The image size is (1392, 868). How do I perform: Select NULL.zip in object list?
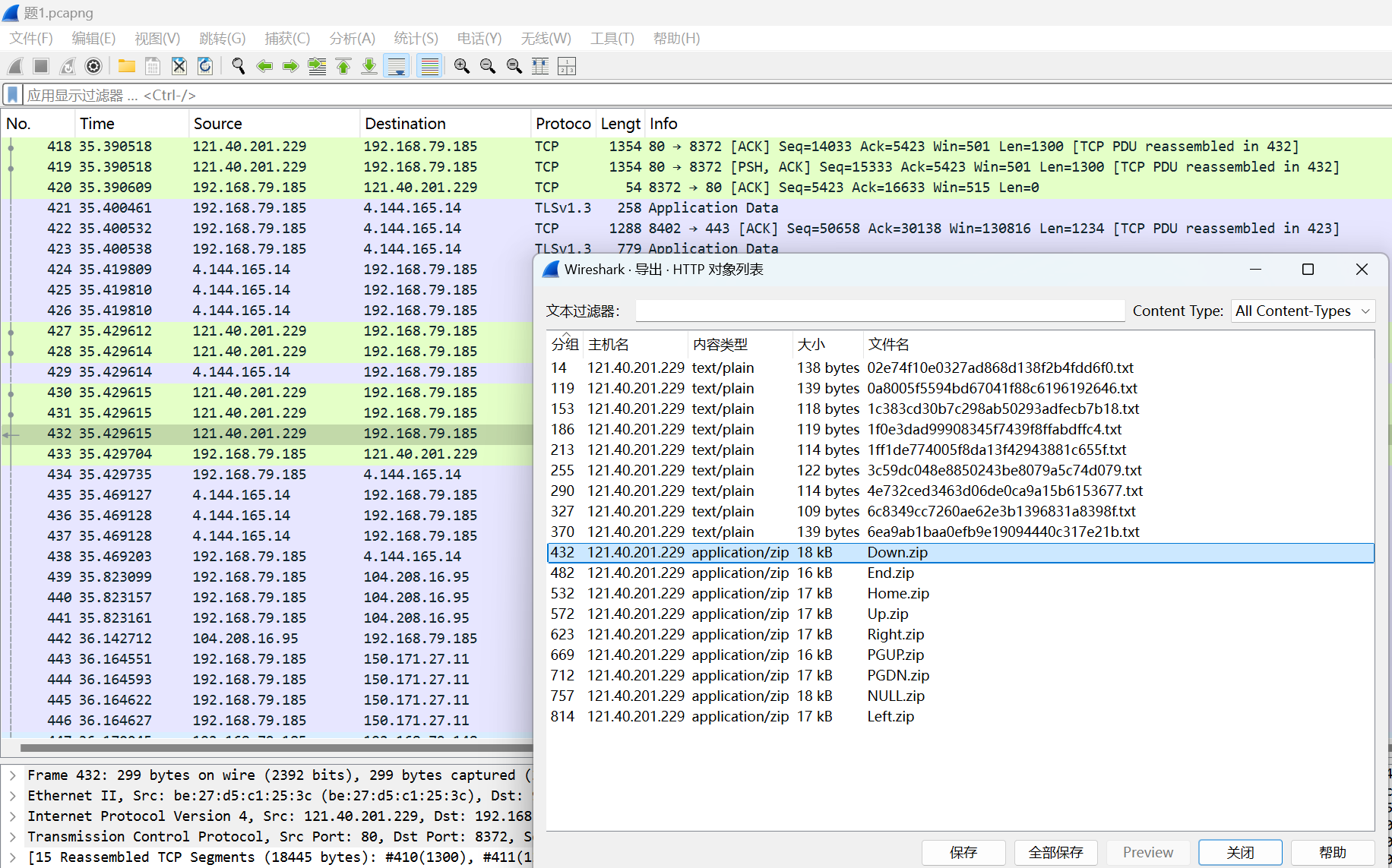[960, 696]
